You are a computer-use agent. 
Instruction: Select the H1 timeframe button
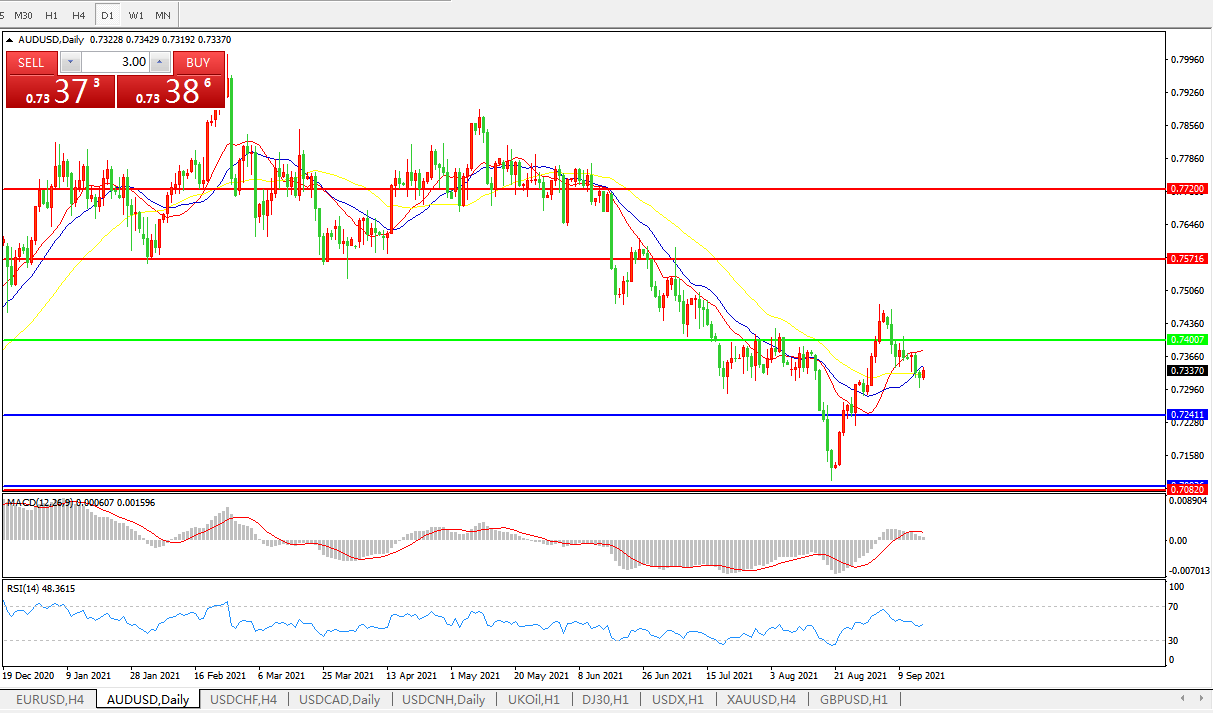[x=51, y=15]
